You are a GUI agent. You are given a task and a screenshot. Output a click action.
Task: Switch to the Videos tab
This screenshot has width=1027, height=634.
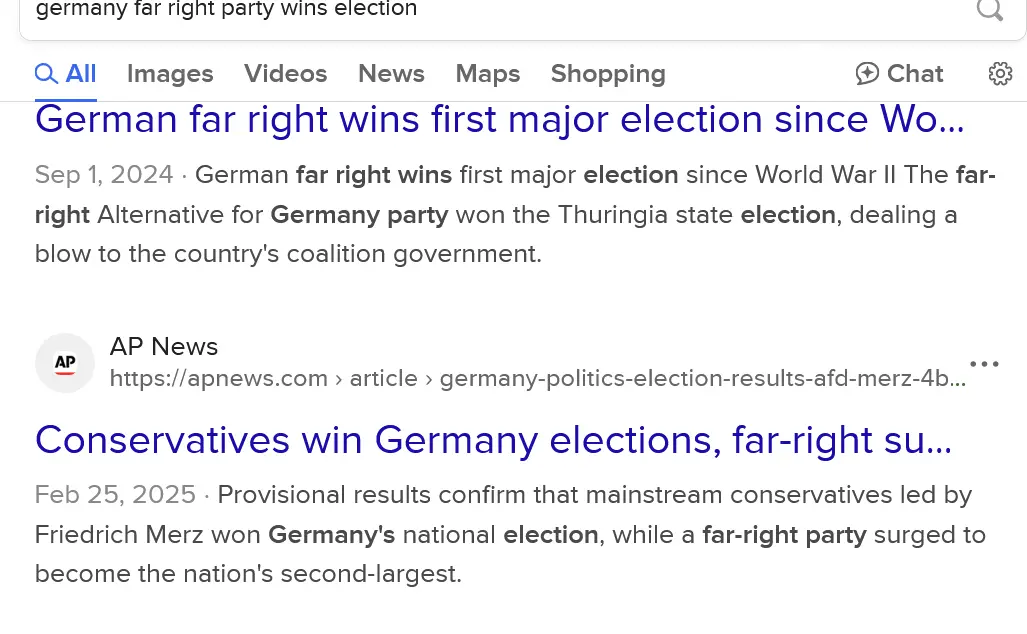pyautogui.click(x=285, y=74)
